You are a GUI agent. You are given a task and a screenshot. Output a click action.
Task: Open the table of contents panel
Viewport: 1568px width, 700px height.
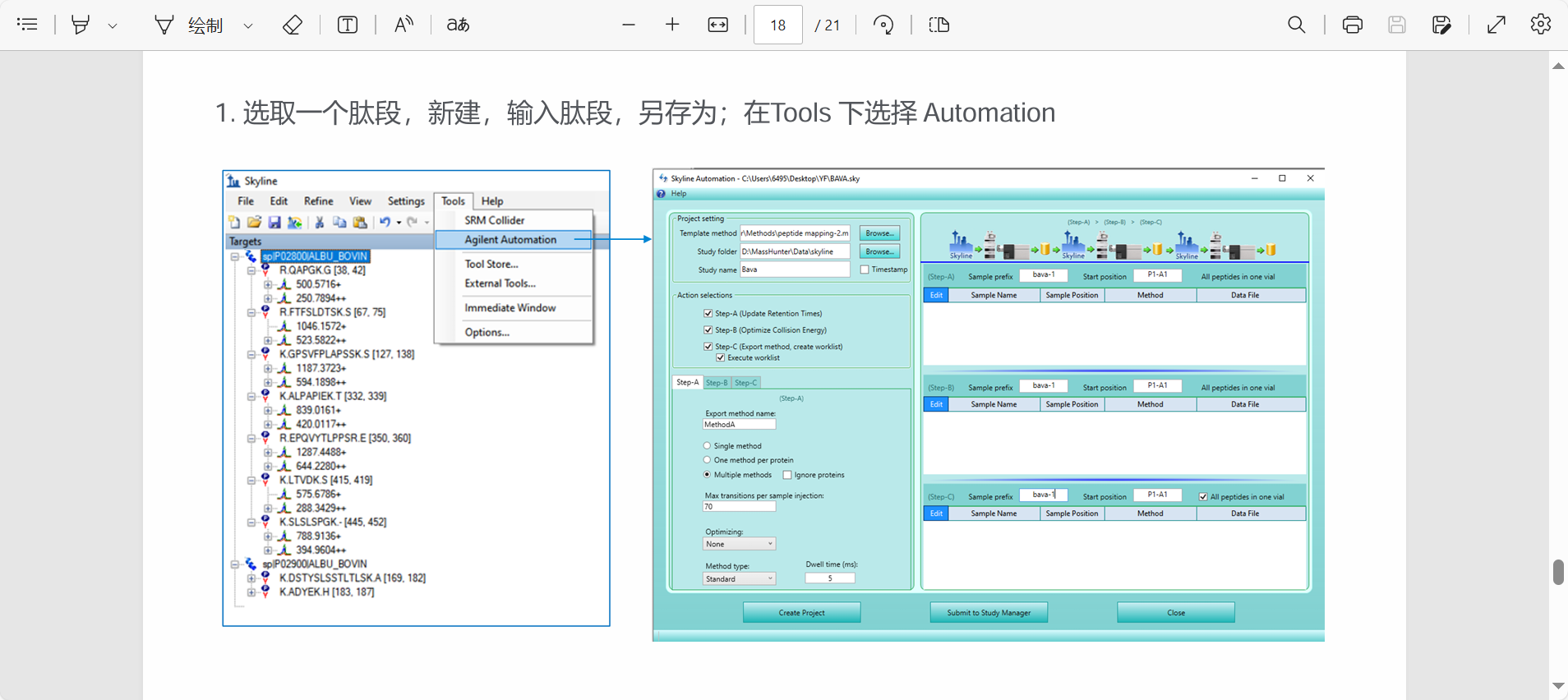27,25
